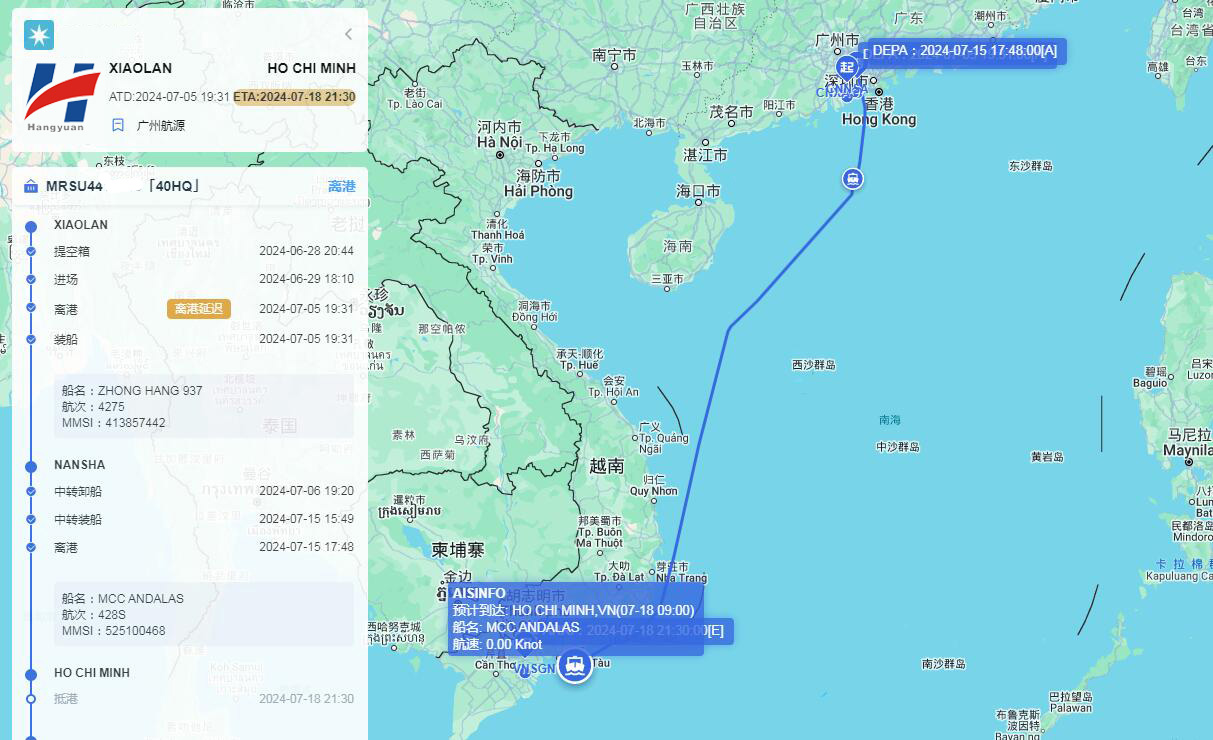Click the container icon next to MRSU44
The image size is (1213, 740).
[x=30, y=186]
